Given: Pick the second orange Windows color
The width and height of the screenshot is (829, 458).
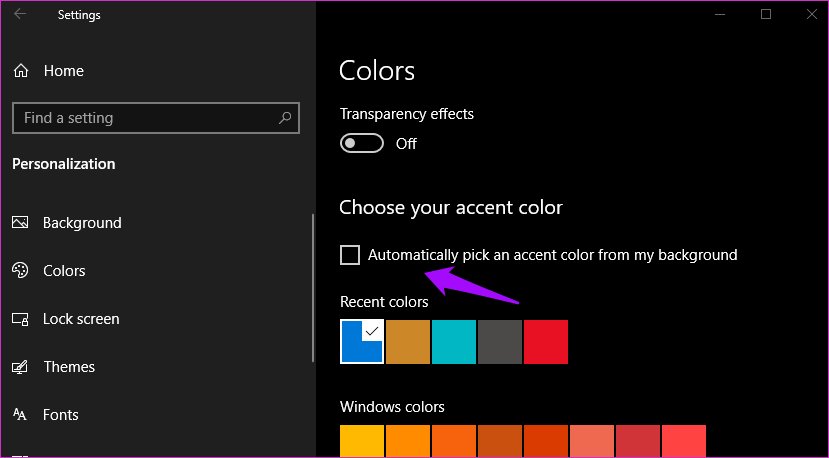Looking at the screenshot, I should [x=408, y=441].
